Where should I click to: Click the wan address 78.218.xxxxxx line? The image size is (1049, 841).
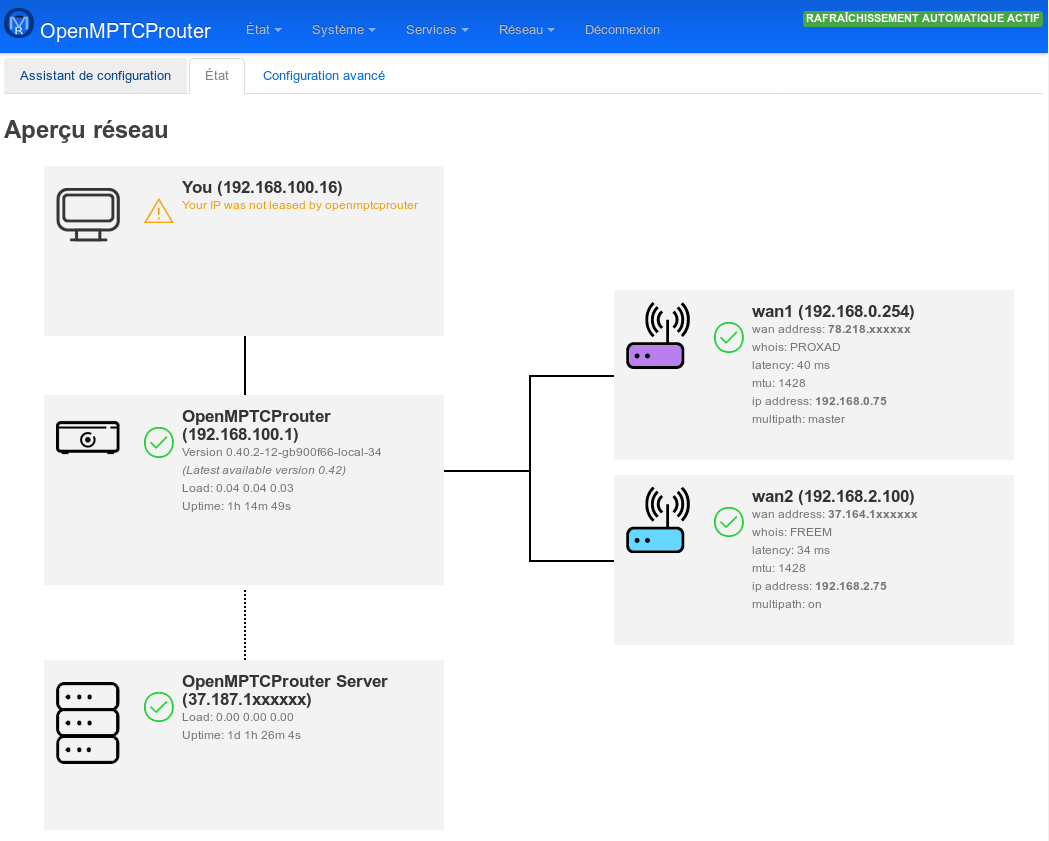[831, 329]
